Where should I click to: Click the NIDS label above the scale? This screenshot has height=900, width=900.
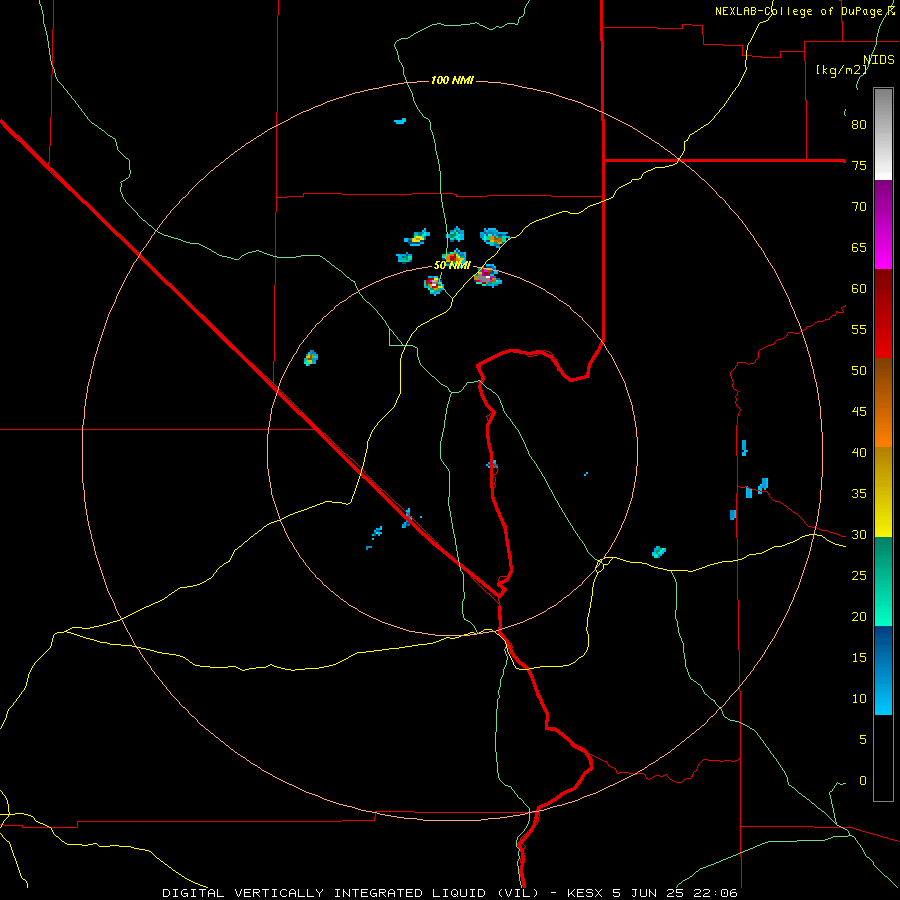point(878,59)
